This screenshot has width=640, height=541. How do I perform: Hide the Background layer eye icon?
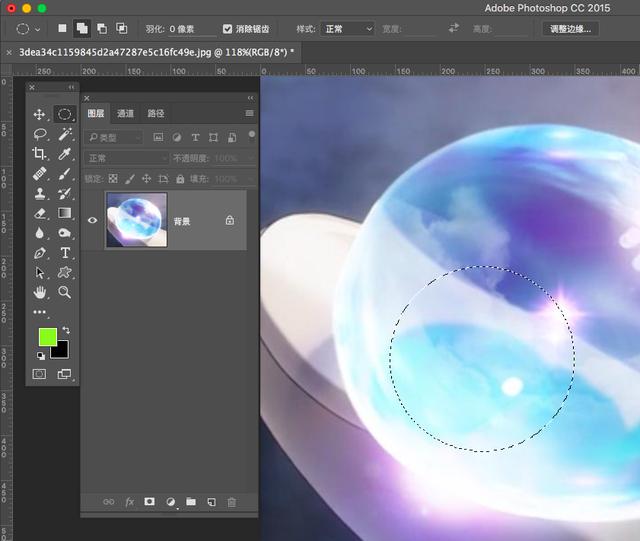pyautogui.click(x=93, y=220)
